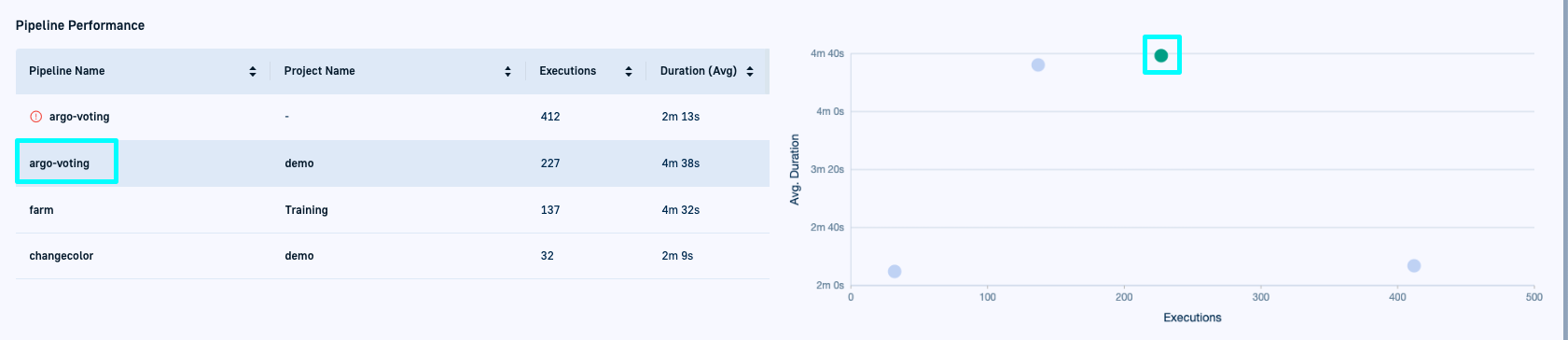This screenshot has width=1568, height=340.
Task: Select the scatter point near 32 executions
Action: click(895, 271)
